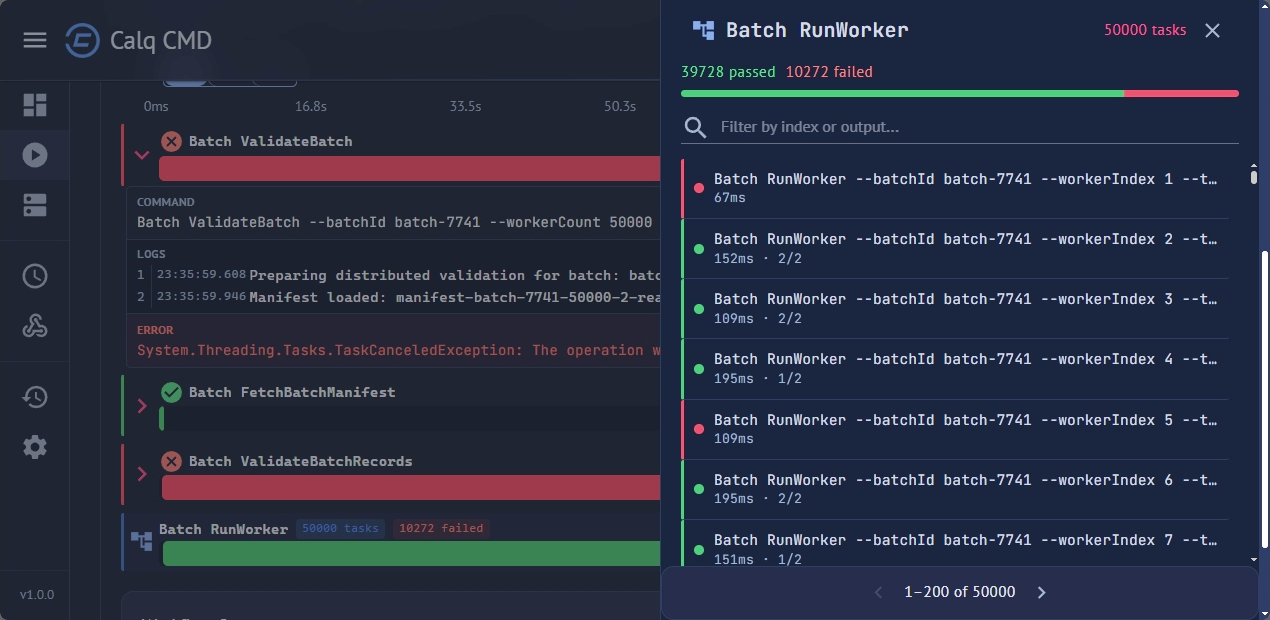
Task: Click the TaskCanceledException error message
Action: [x=398, y=350]
